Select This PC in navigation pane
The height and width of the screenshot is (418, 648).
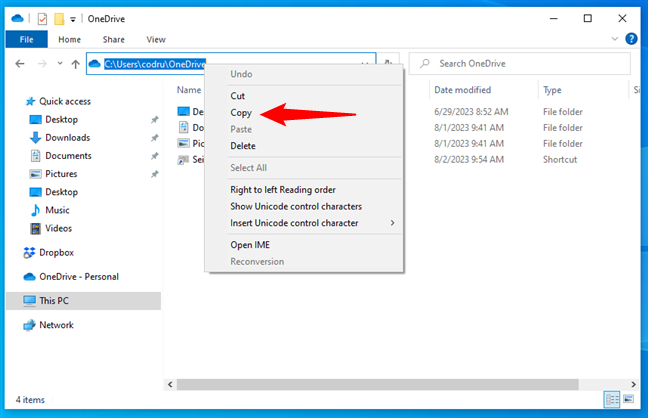pyautogui.click(x=83, y=301)
